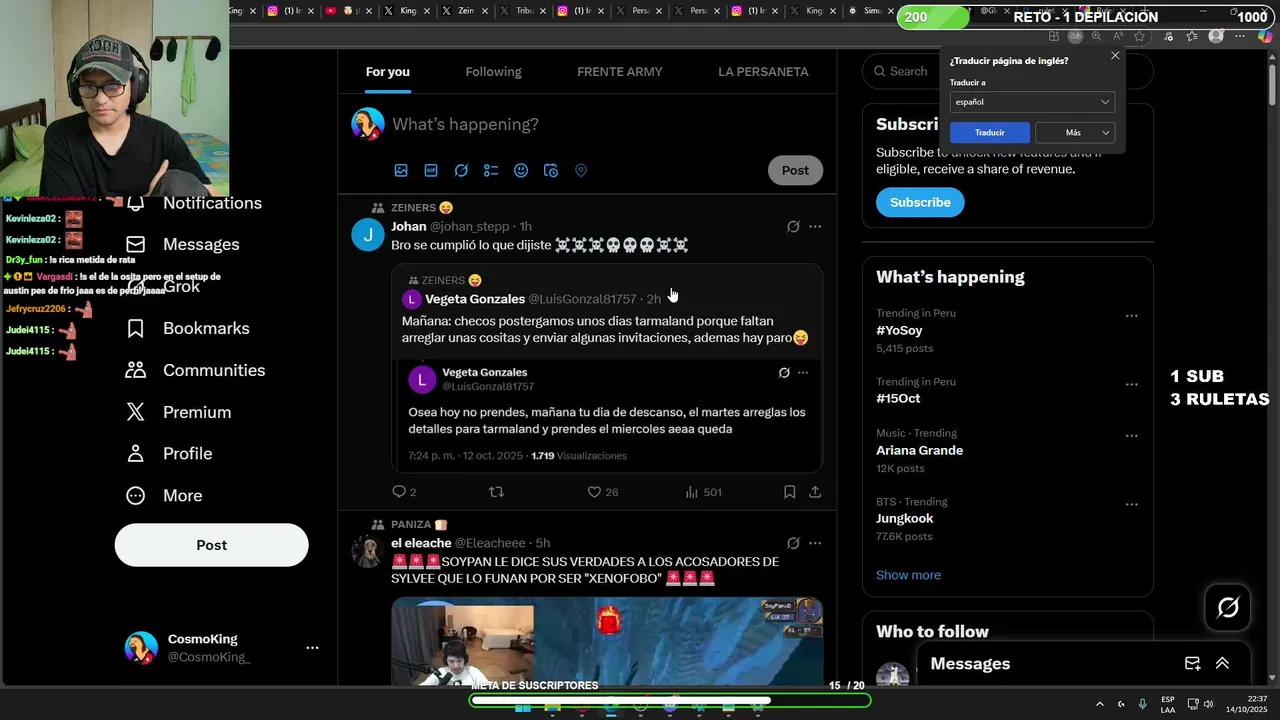Viewport: 1280px width, 720px height.
Task: Open Grok explain icon on Johan's post
Action: [793, 227]
